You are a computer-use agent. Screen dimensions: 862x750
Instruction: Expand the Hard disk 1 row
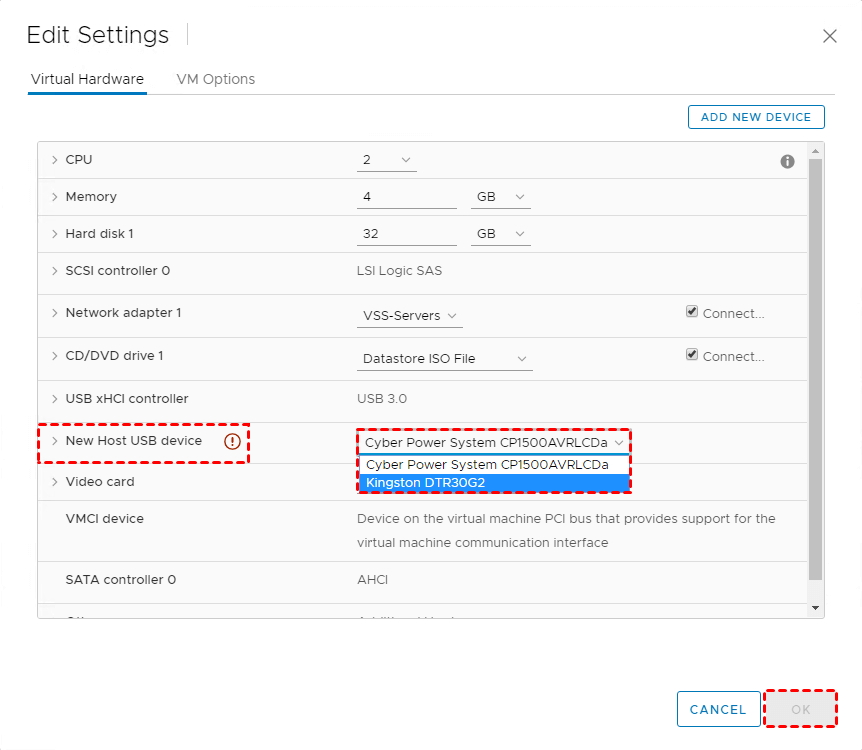point(54,234)
